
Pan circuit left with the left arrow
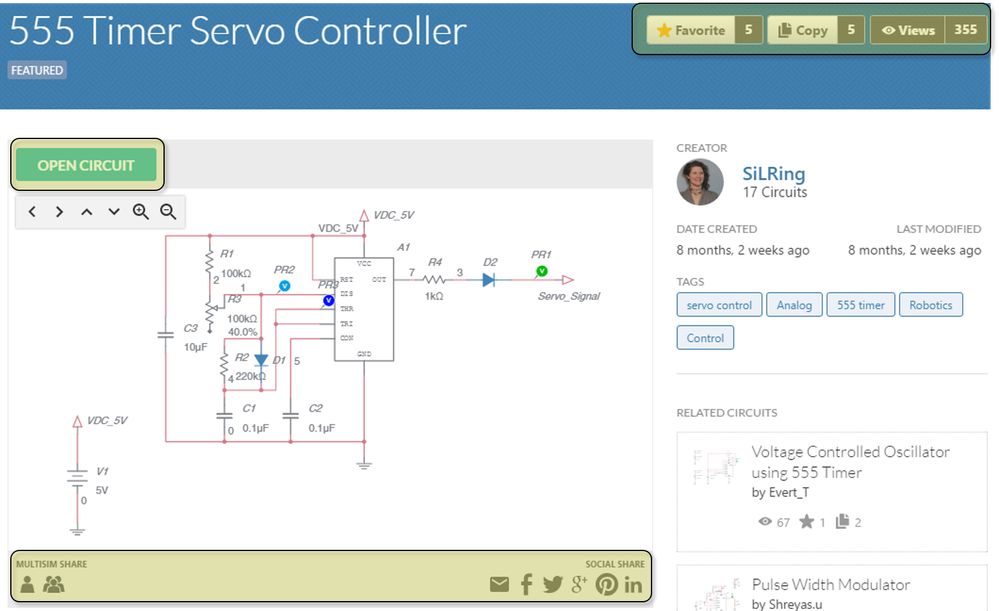[32, 212]
